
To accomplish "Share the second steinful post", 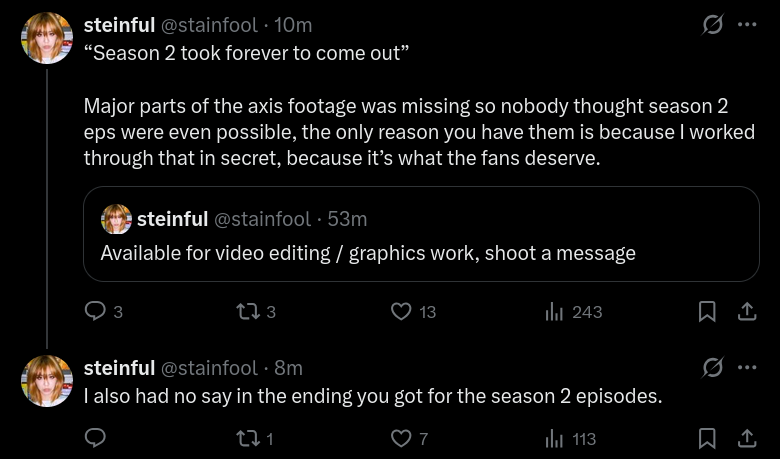I will (x=747, y=438).
